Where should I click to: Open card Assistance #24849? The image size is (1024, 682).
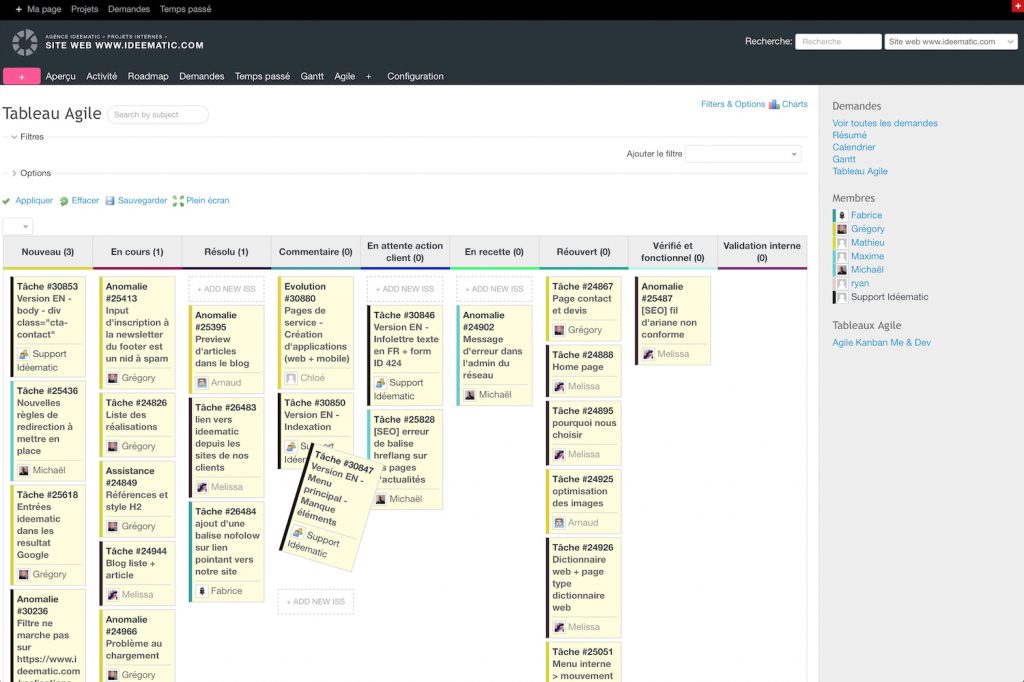click(x=137, y=499)
